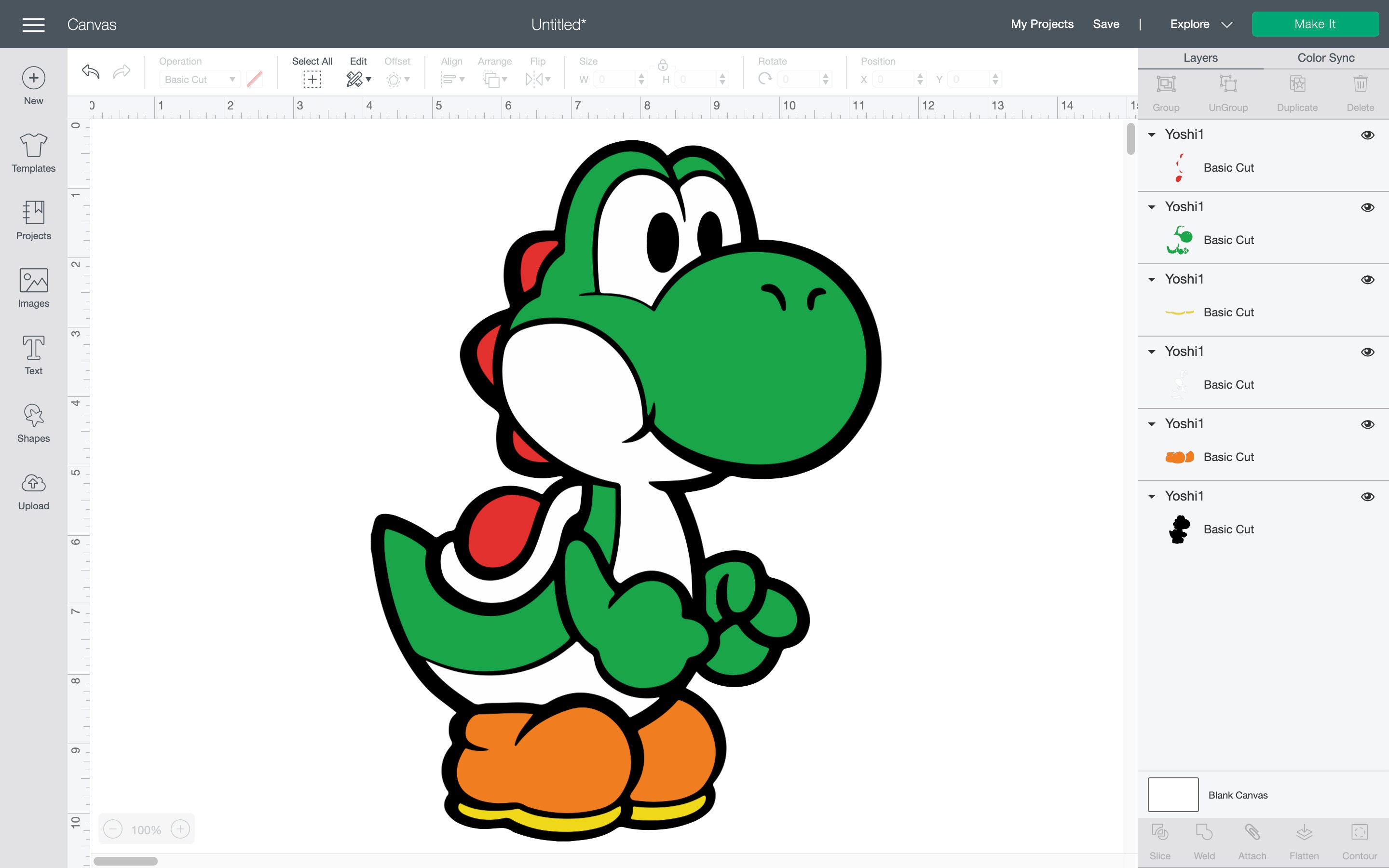The height and width of the screenshot is (868, 1389).
Task: Click the Duplicate layer icon
Action: tap(1297, 84)
